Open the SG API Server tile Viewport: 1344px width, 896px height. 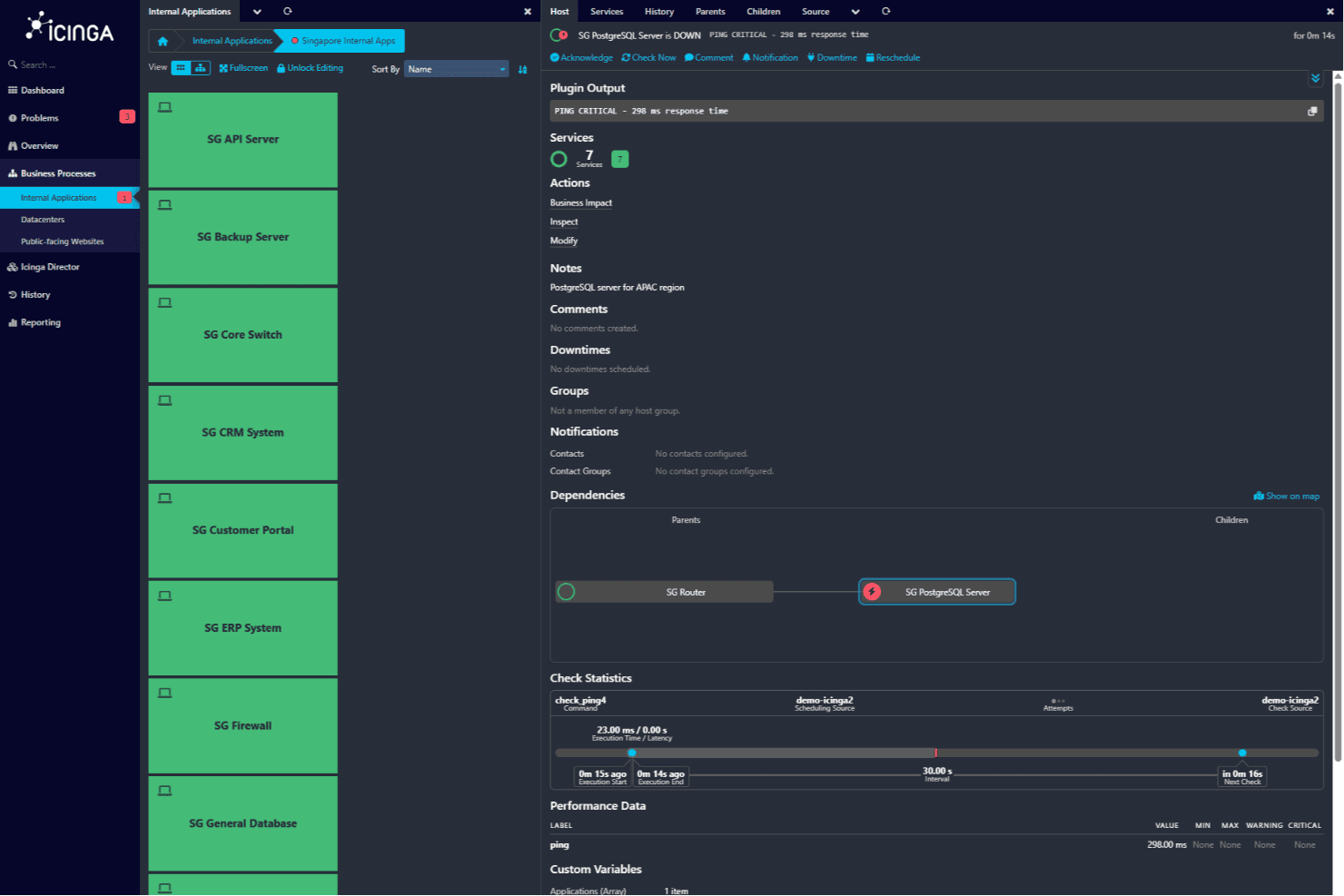(242, 140)
